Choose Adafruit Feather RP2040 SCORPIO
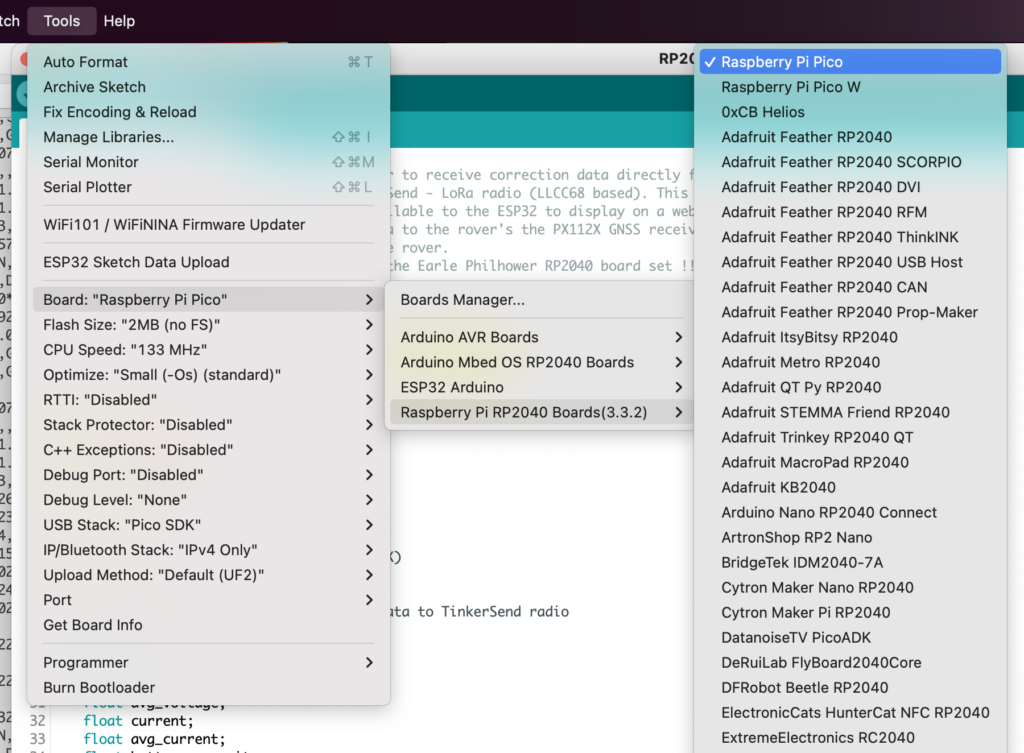This screenshot has width=1024, height=753. [850, 162]
